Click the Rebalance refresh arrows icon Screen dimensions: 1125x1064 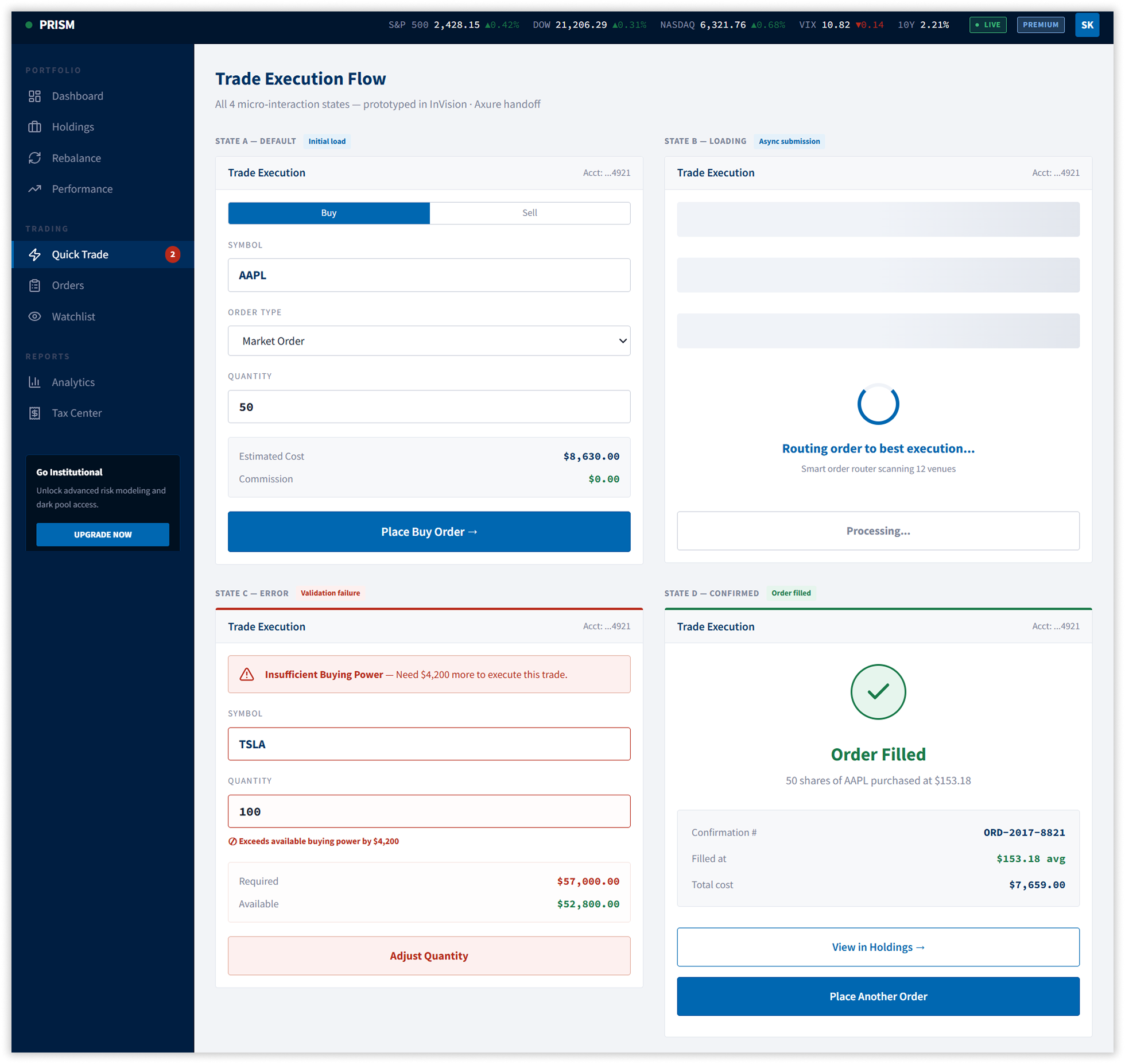point(34,158)
